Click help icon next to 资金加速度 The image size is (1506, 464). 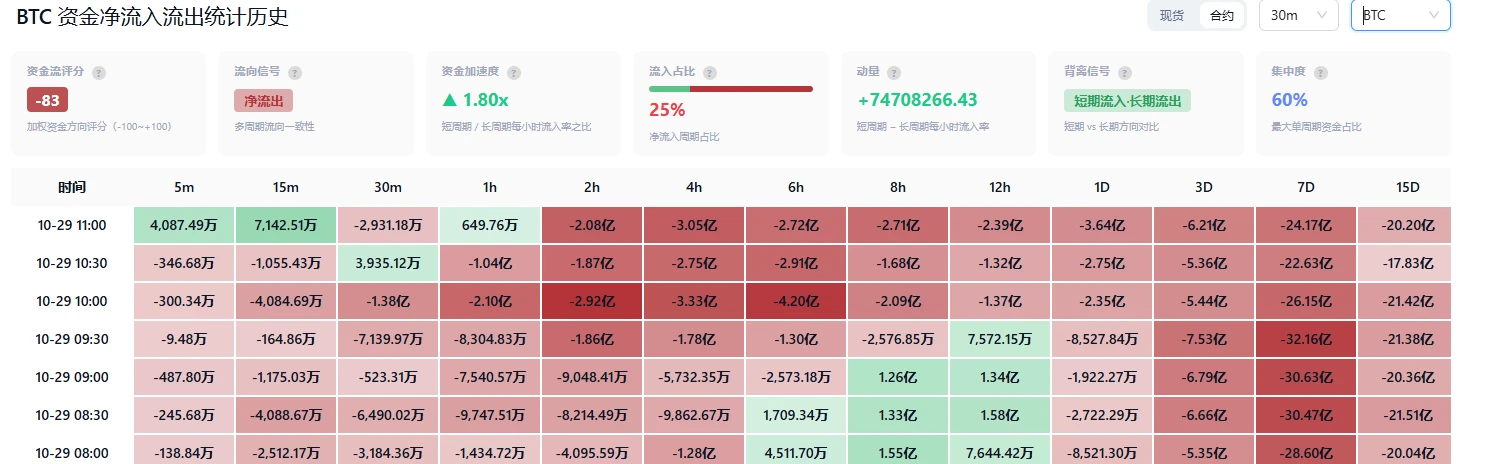[514, 73]
